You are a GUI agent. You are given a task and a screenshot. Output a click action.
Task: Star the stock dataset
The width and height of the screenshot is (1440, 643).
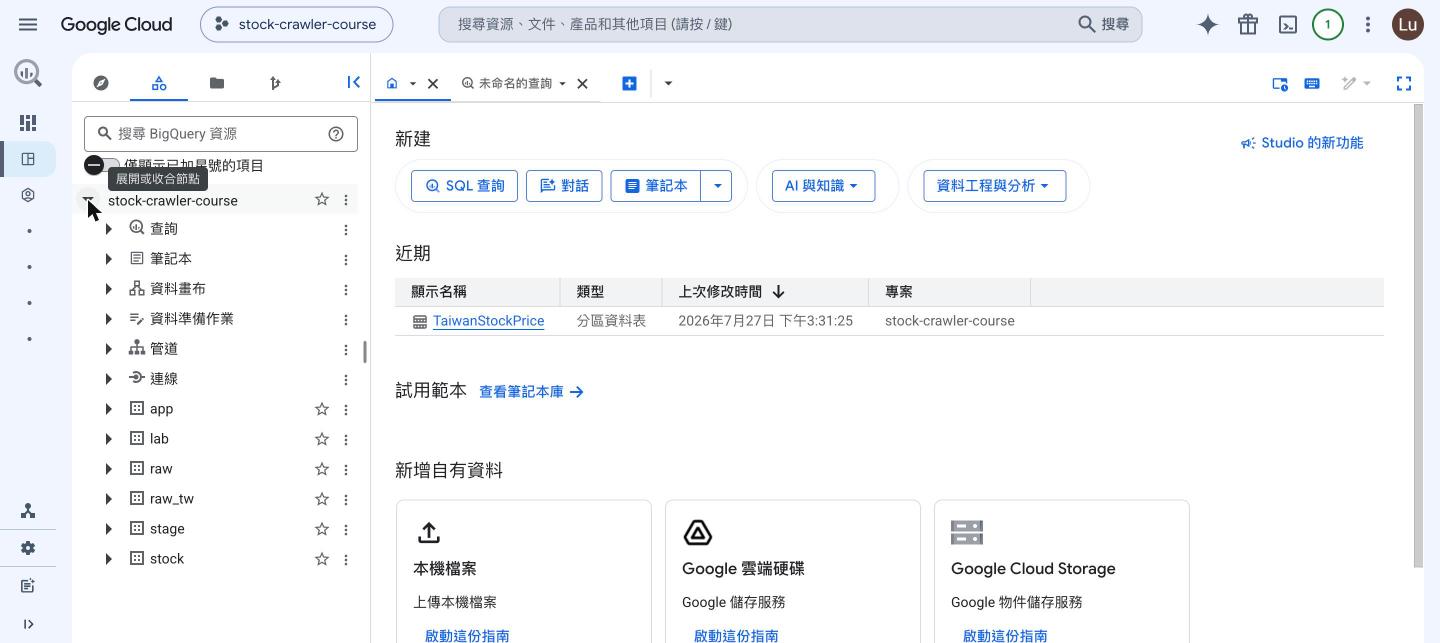tap(322, 559)
